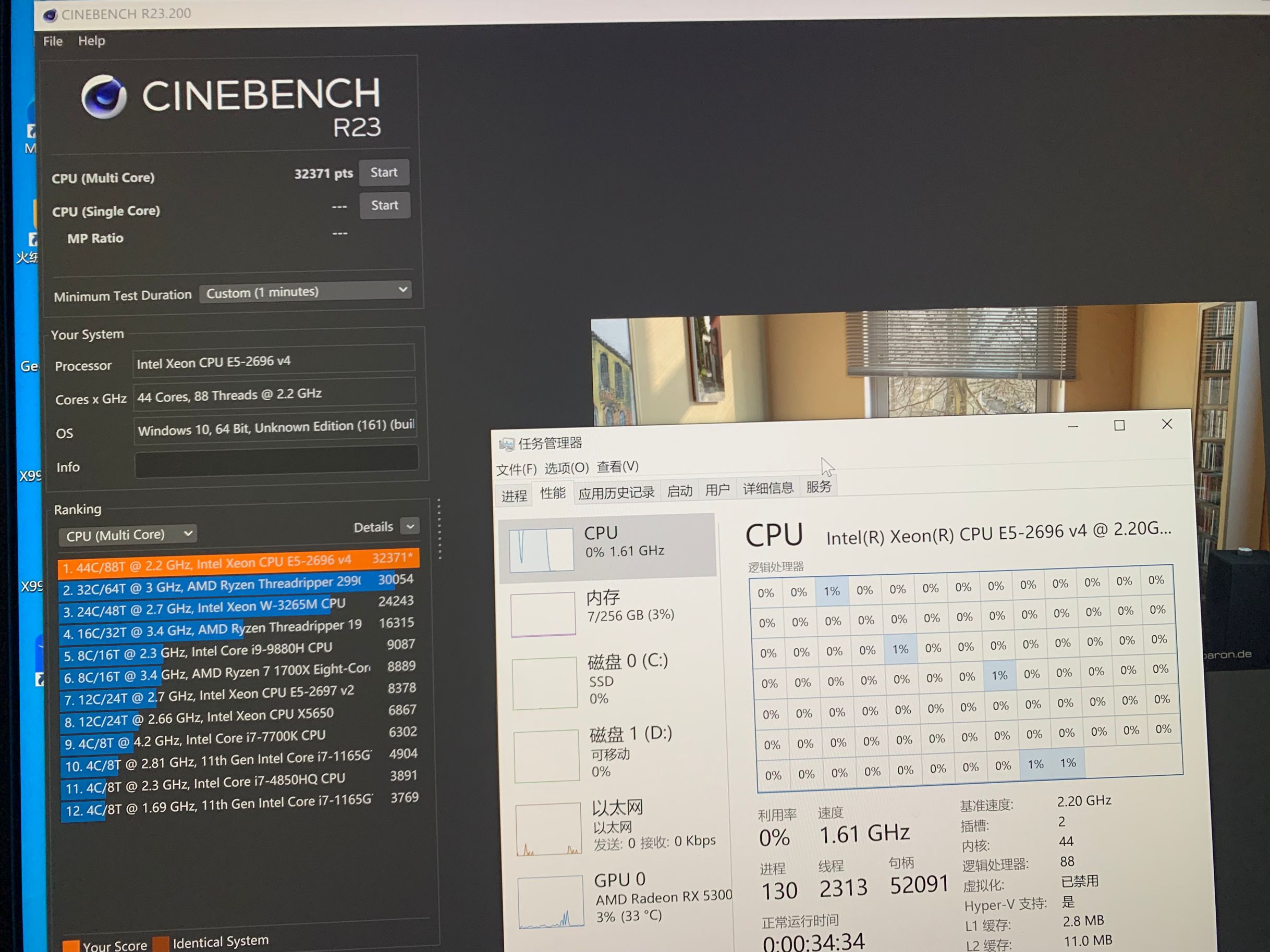Click the Task Manager title bar icon
The image size is (1270, 952).
[x=506, y=443]
